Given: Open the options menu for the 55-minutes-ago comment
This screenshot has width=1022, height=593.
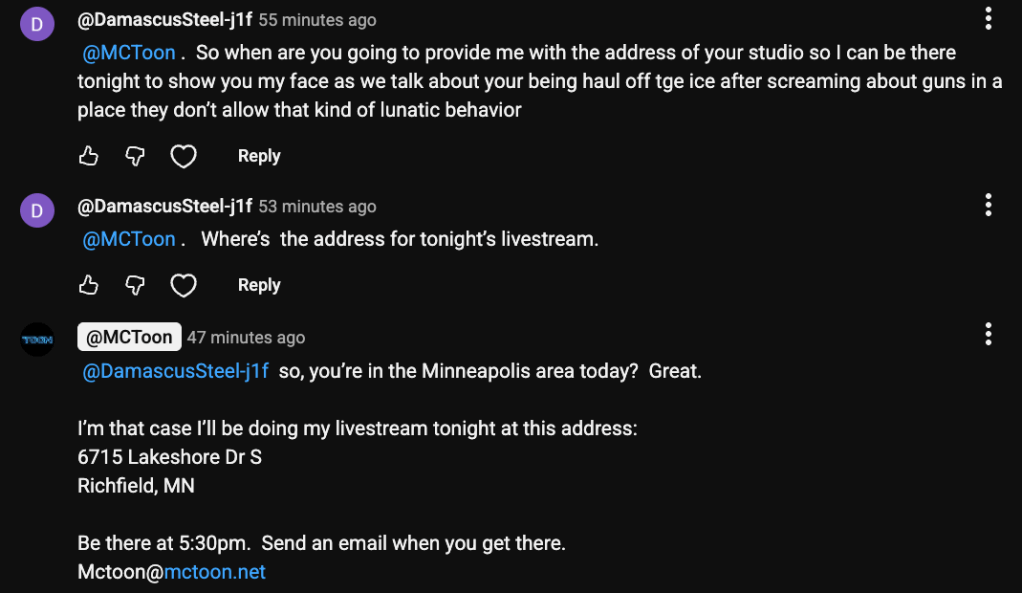Looking at the screenshot, I should point(988,19).
